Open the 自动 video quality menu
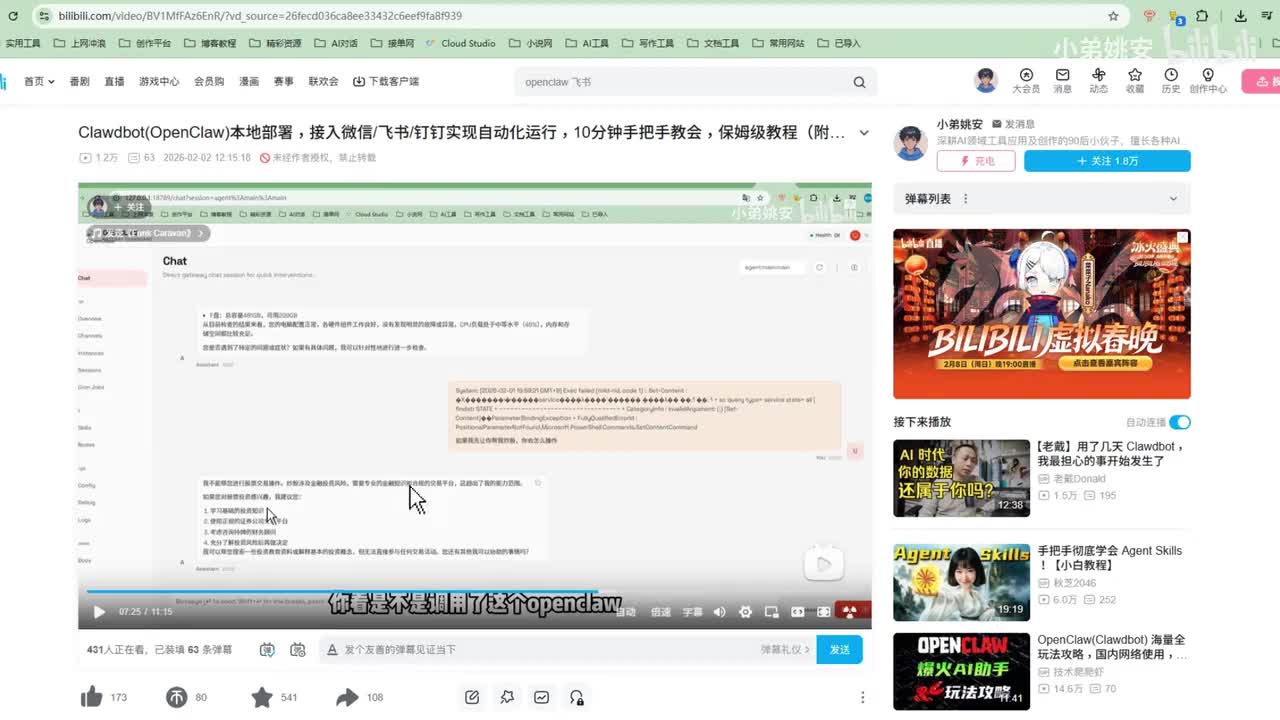The width and height of the screenshot is (1280, 720). tap(626, 612)
